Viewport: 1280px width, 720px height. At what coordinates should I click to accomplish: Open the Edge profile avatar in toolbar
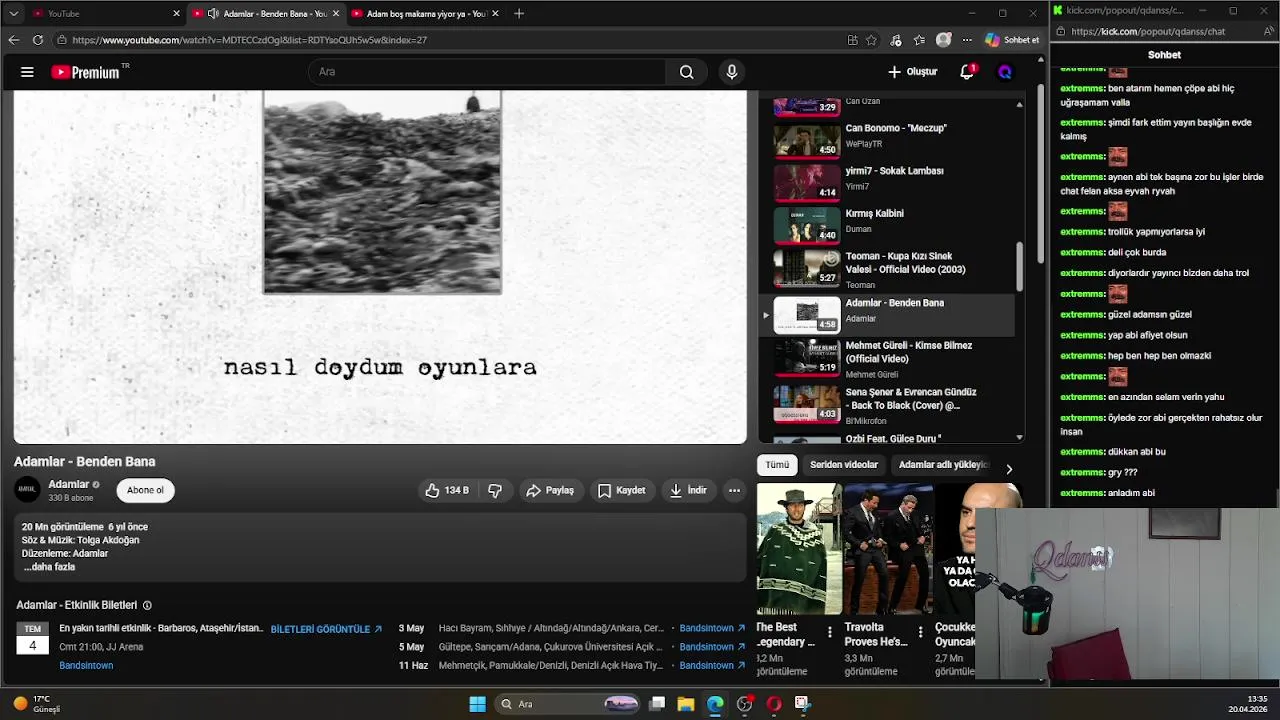(943, 40)
